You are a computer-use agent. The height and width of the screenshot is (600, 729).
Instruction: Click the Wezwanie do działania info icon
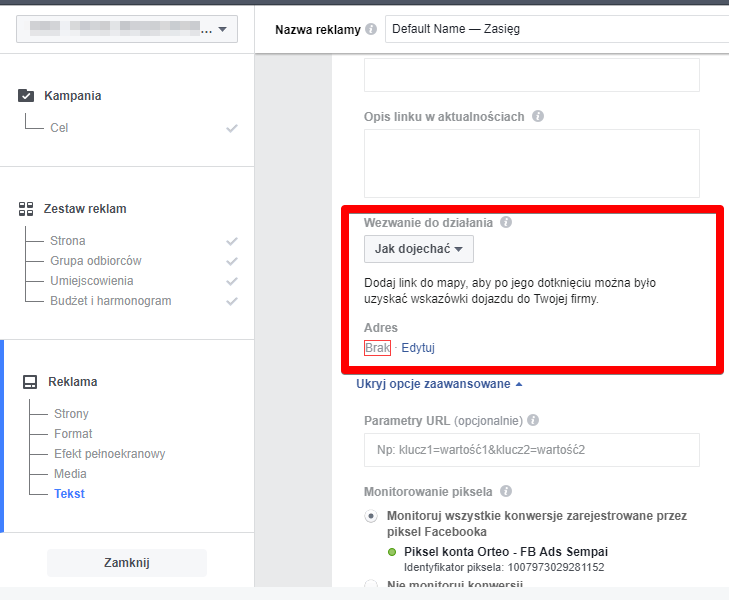point(506,222)
